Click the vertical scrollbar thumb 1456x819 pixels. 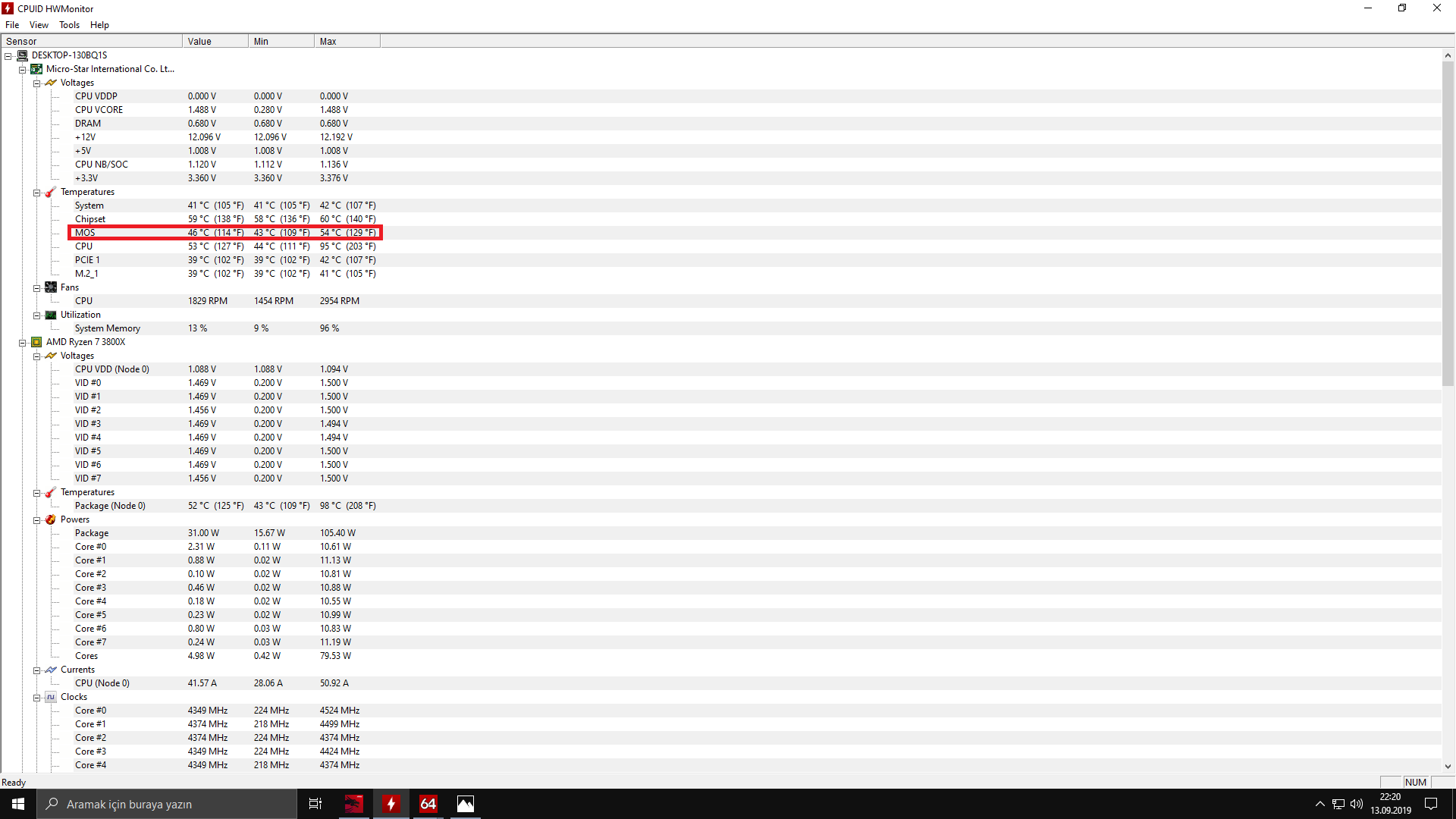1448,224
